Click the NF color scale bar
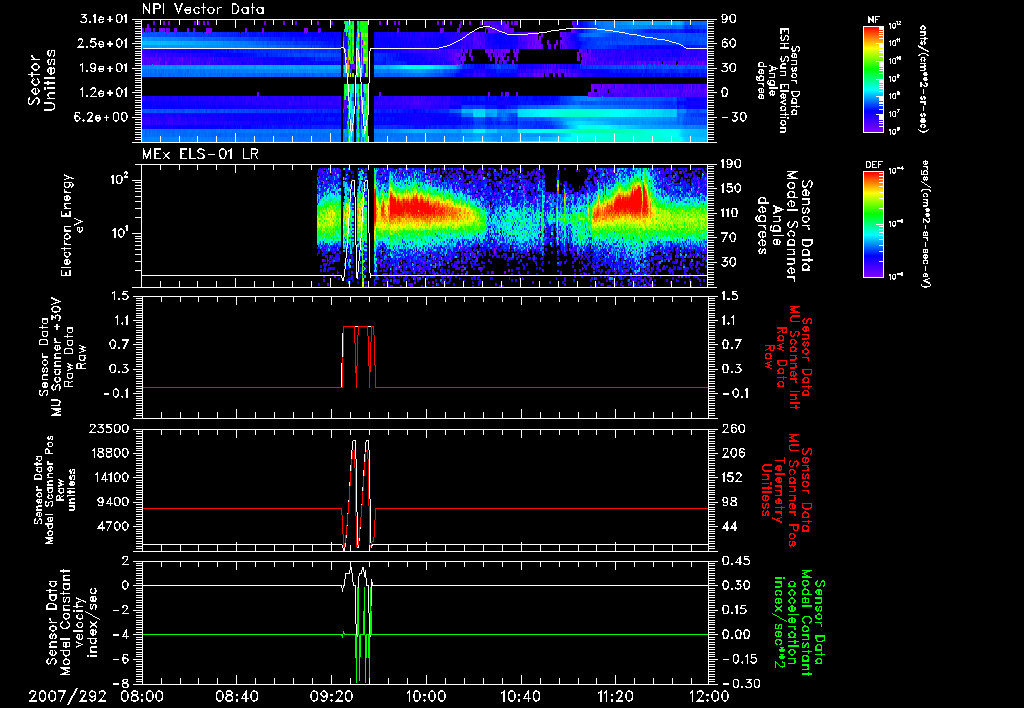 pyautogui.click(x=874, y=78)
